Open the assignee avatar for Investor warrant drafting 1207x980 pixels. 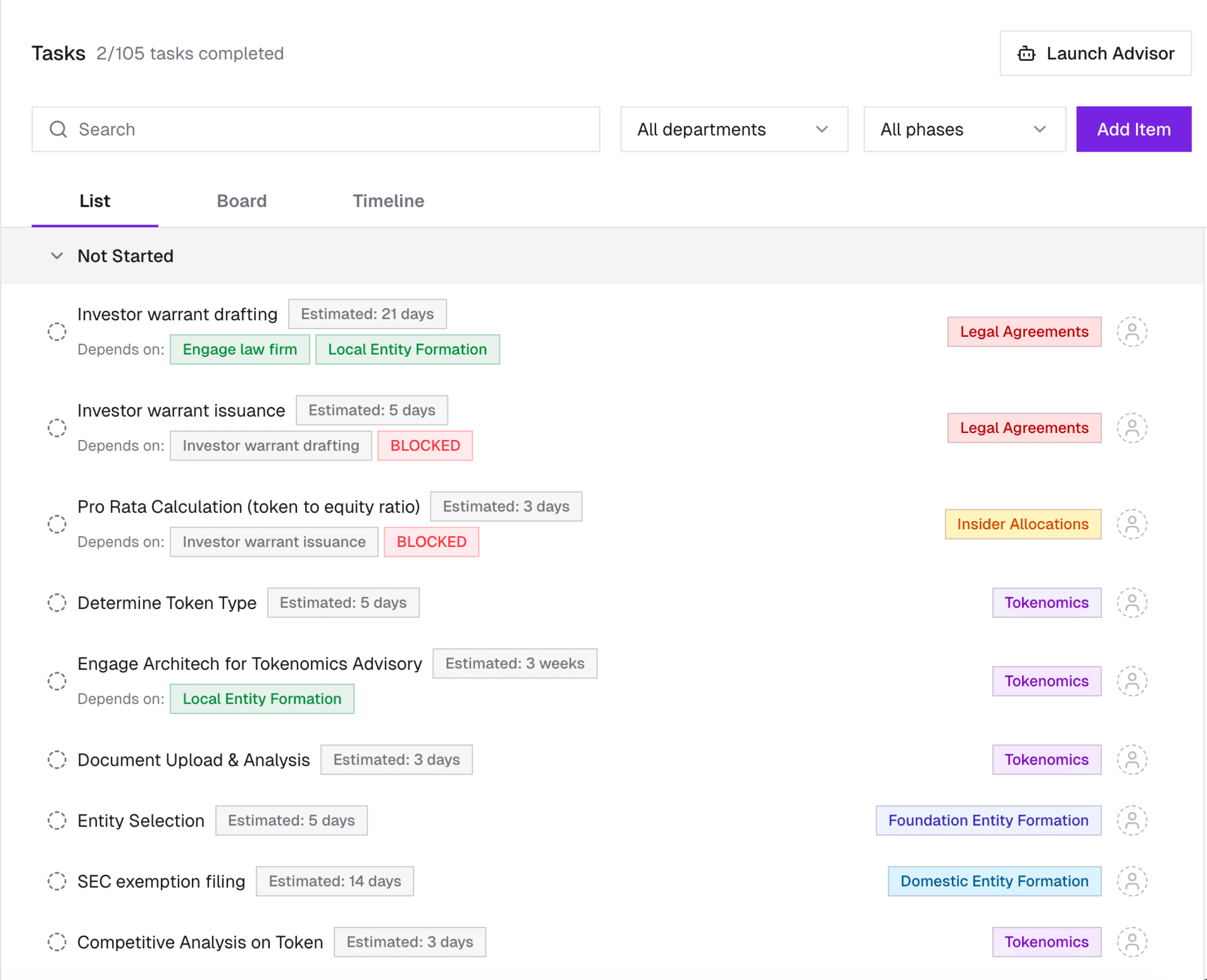pyautogui.click(x=1132, y=332)
